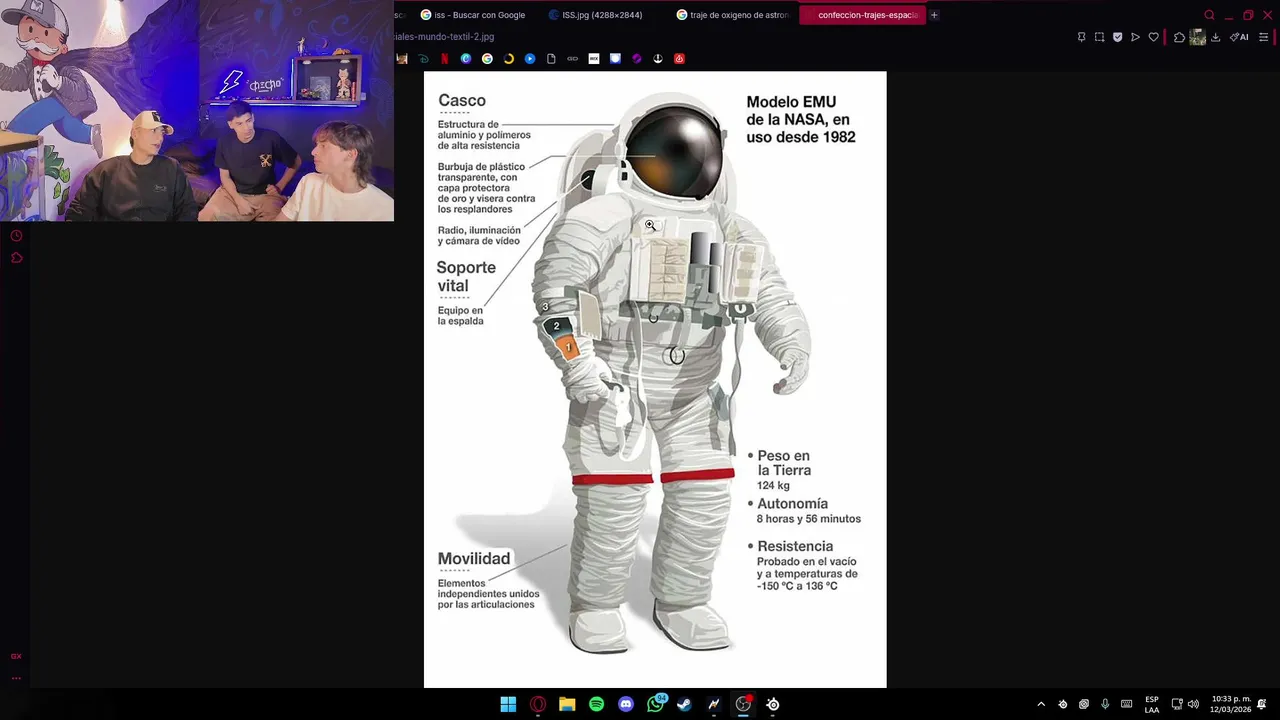
Task: Expand the hidden system tray icons chevron
Action: click(1041, 704)
